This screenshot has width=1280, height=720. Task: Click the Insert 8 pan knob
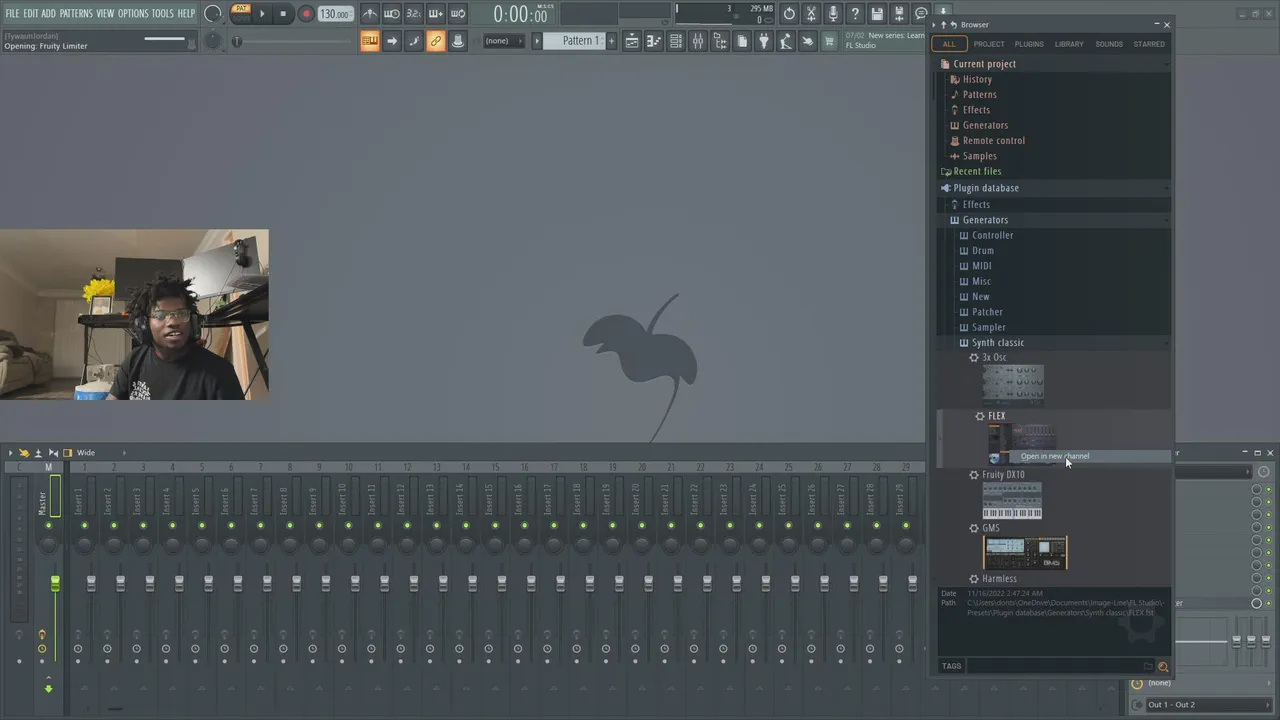[289, 544]
